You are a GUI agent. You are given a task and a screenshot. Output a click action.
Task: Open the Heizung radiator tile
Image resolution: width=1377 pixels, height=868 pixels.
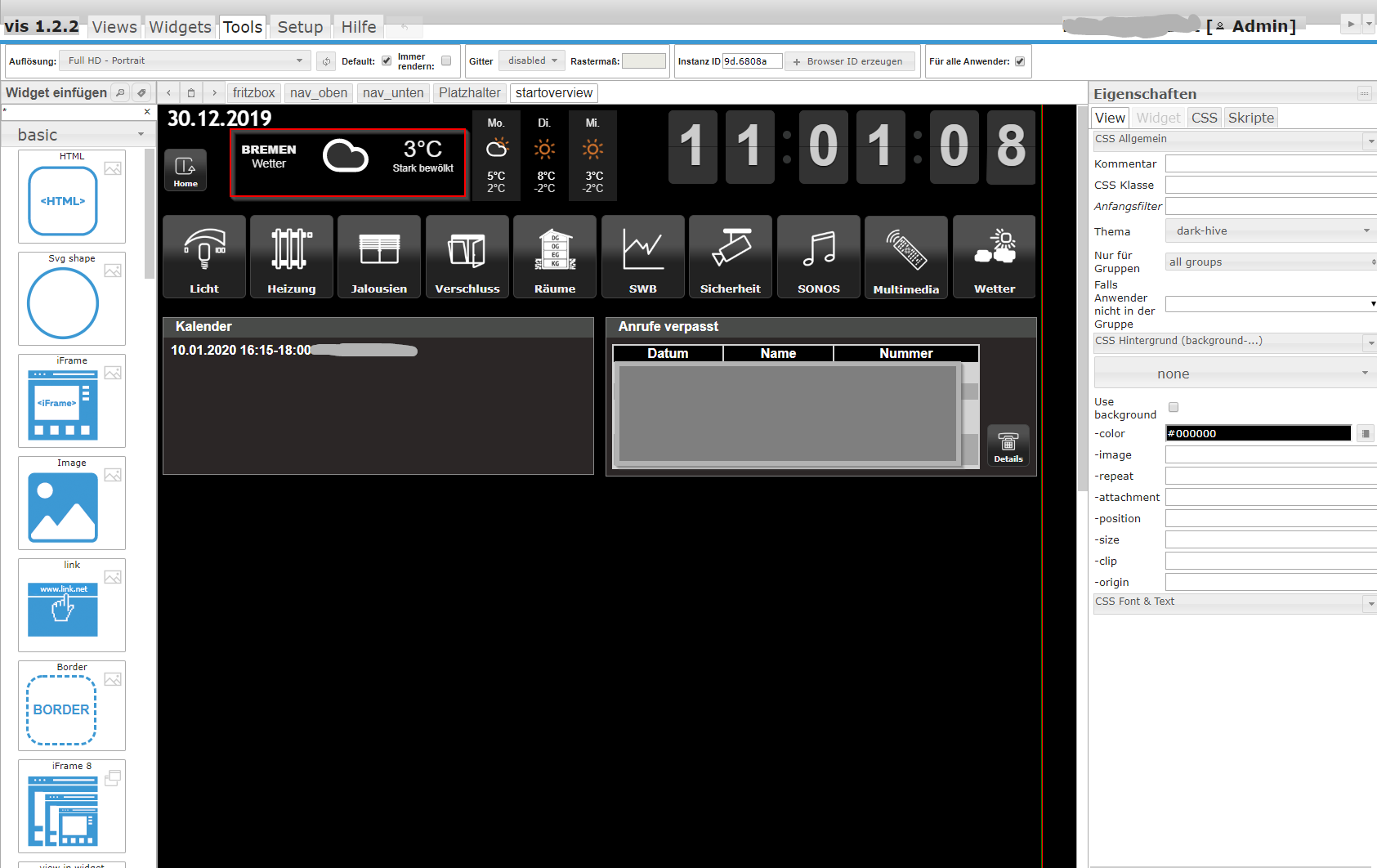[292, 257]
